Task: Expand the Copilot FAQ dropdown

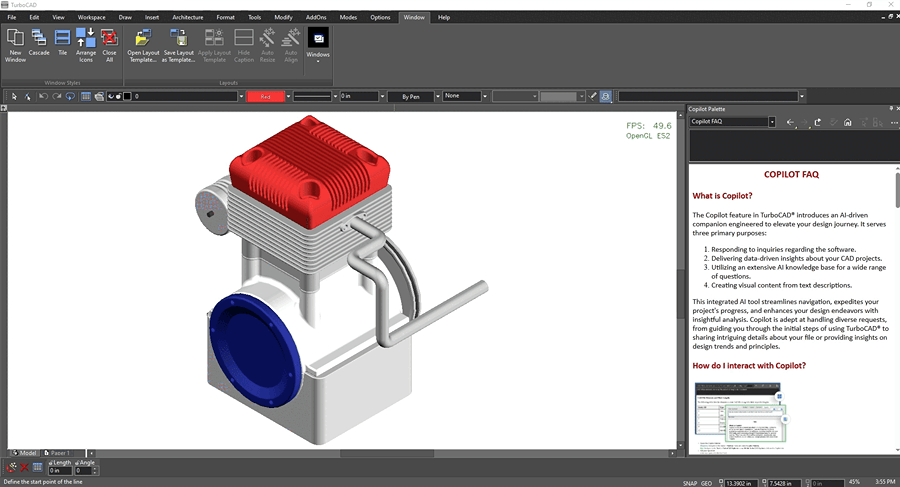Action: click(x=772, y=122)
